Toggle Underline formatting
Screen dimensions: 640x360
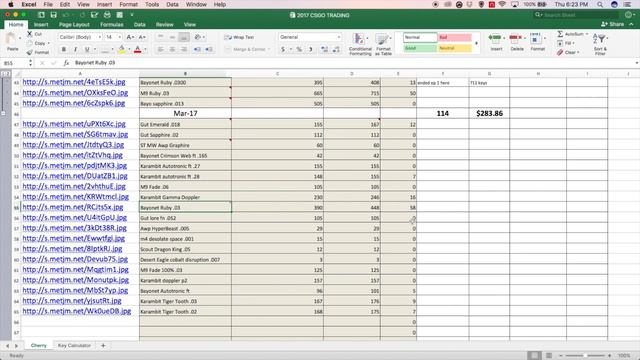pos(87,49)
